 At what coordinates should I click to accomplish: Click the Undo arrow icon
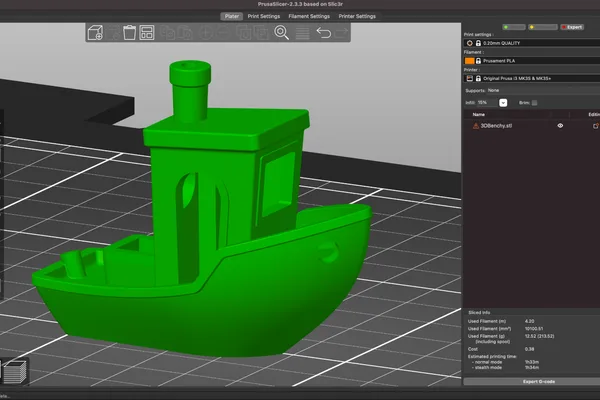click(324, 33)
